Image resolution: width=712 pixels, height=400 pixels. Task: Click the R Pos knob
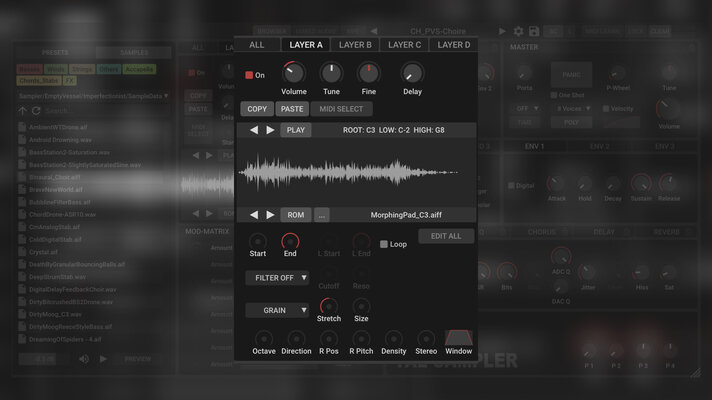pos(328,339)
